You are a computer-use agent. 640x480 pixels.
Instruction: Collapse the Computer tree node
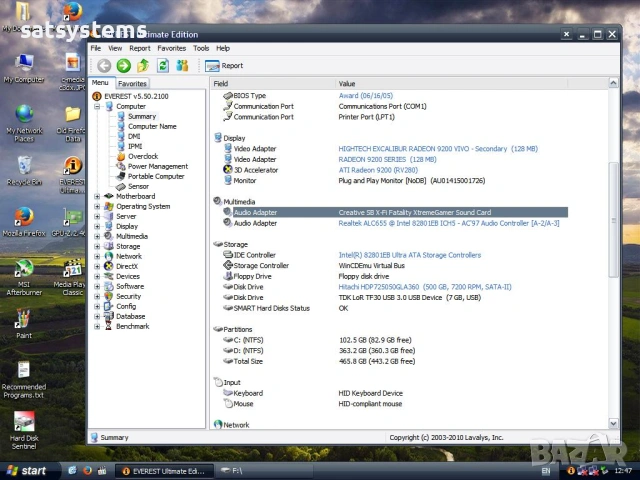[97, 106]
